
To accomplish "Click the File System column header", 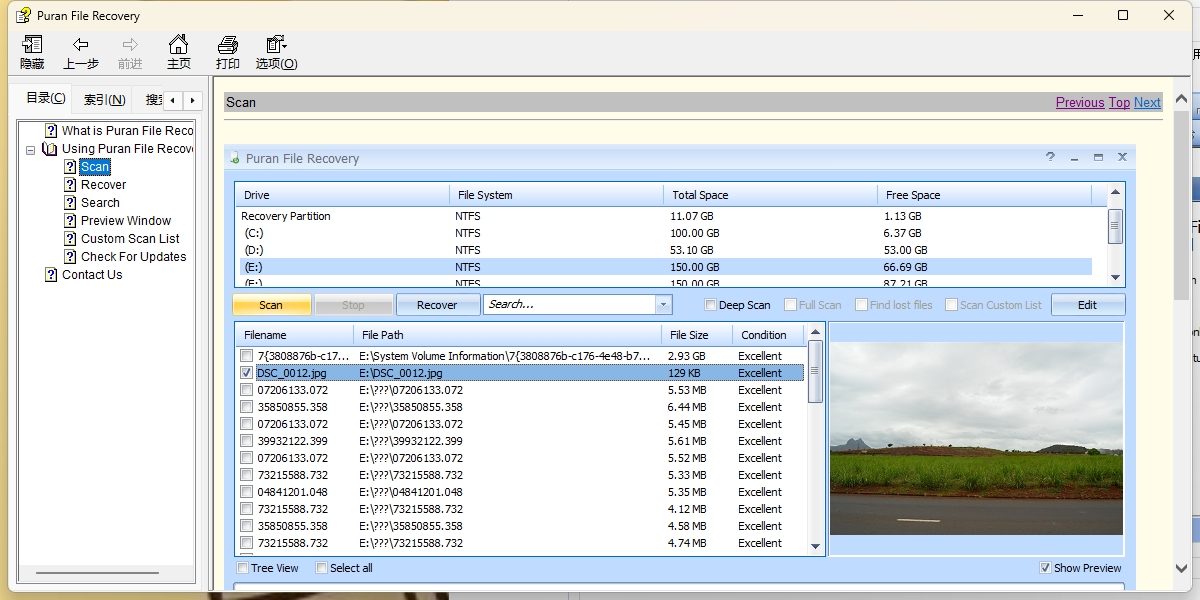I will (556, 195).
